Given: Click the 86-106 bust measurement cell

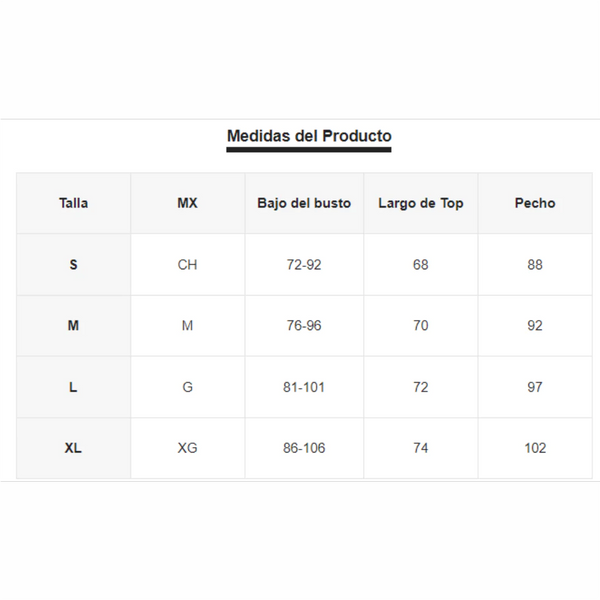Looking at the screenshot, I should (x=304, y=448).
